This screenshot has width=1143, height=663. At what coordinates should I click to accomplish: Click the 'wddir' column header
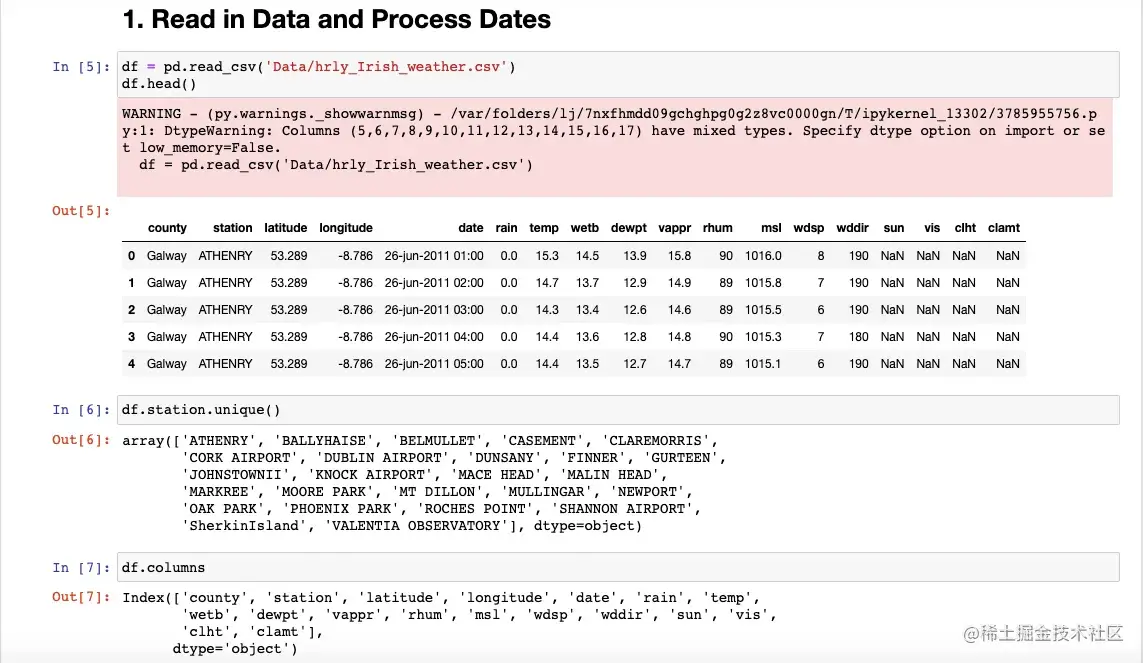[852, 228]
